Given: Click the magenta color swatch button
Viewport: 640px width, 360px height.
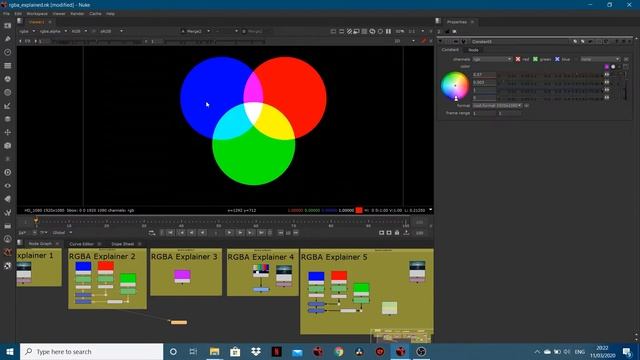Looking at the screenshot, I should click(x=607, y=67).
